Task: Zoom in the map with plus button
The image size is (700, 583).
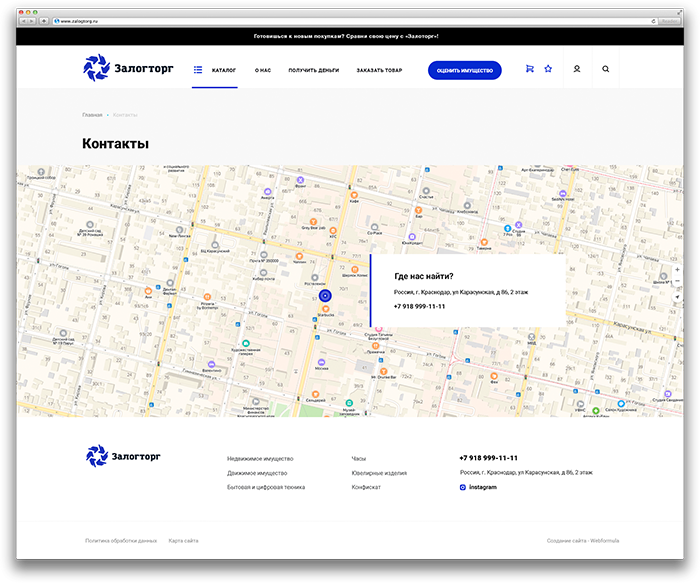Action: click(677, 270)
